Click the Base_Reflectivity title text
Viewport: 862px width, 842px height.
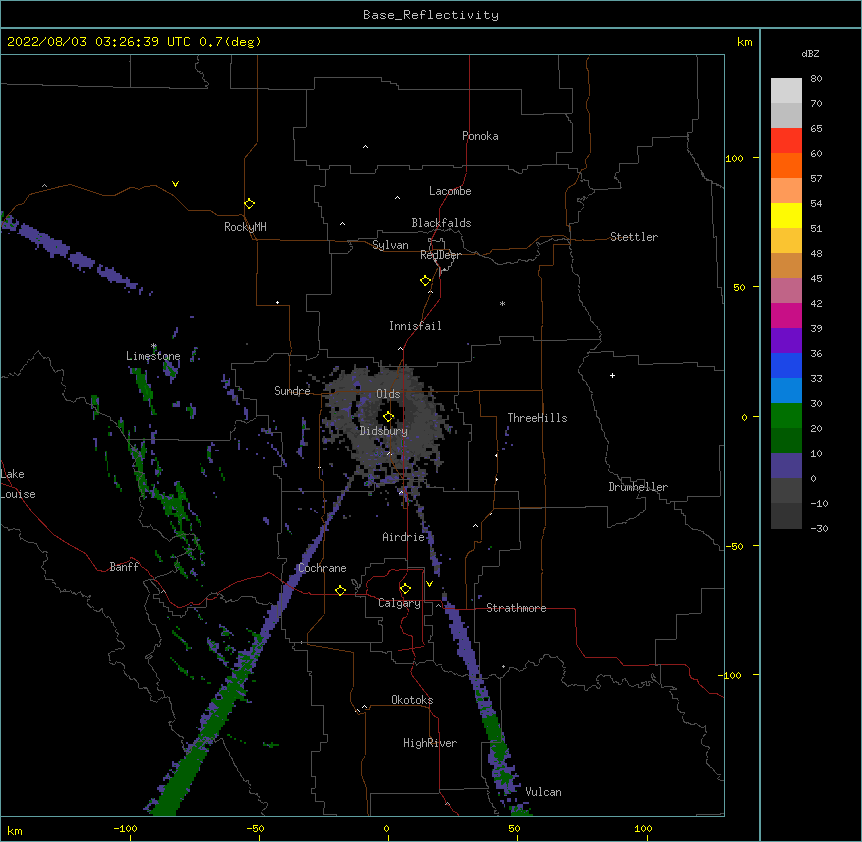tap(431, 15)
